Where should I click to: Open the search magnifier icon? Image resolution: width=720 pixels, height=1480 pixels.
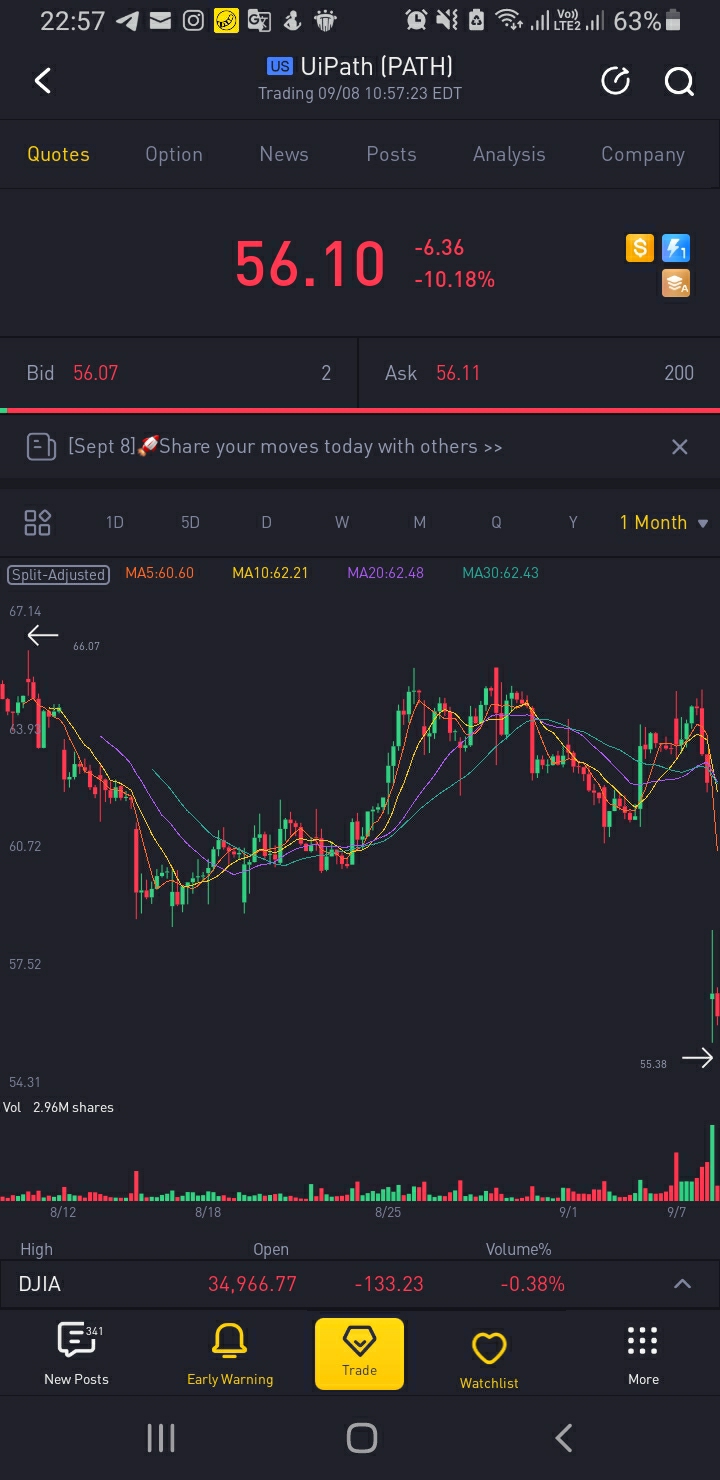(x=679, y=81)
